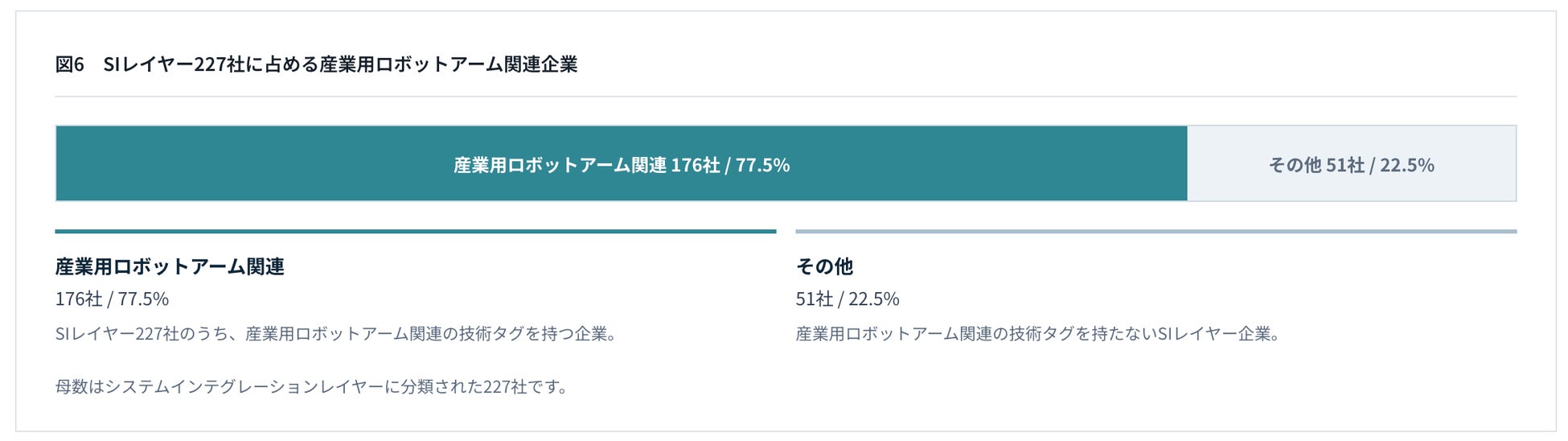Click the 176社 text inside the teal bar
Image resolution: width=1568 pixels, height=441 pixels.
point(696,165)
